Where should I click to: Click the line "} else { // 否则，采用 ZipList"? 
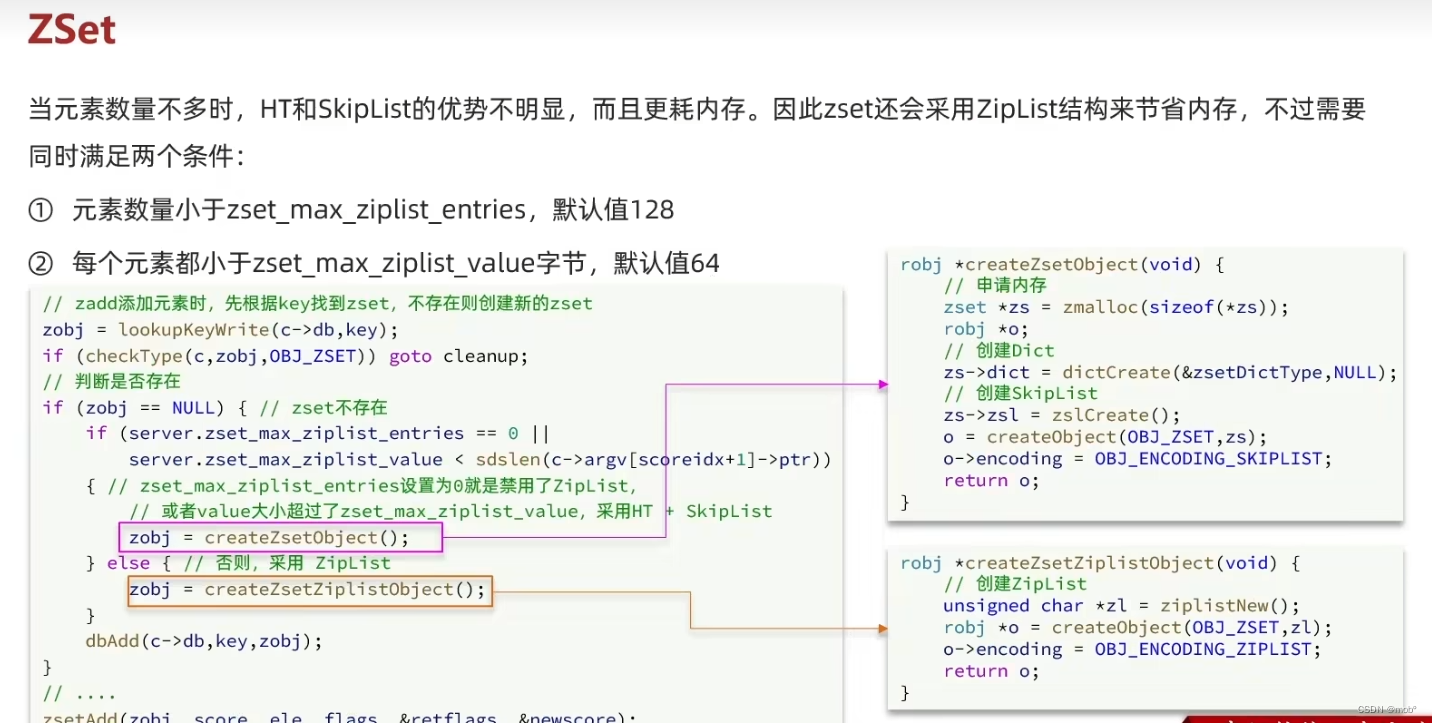[238, 563]
